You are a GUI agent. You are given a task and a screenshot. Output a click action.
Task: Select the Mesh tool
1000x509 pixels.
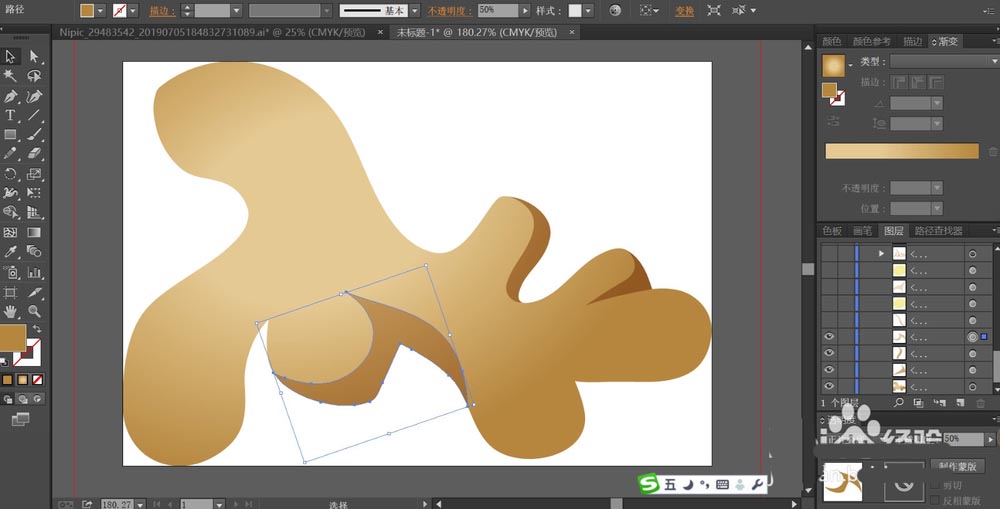[x=10, y=233]
